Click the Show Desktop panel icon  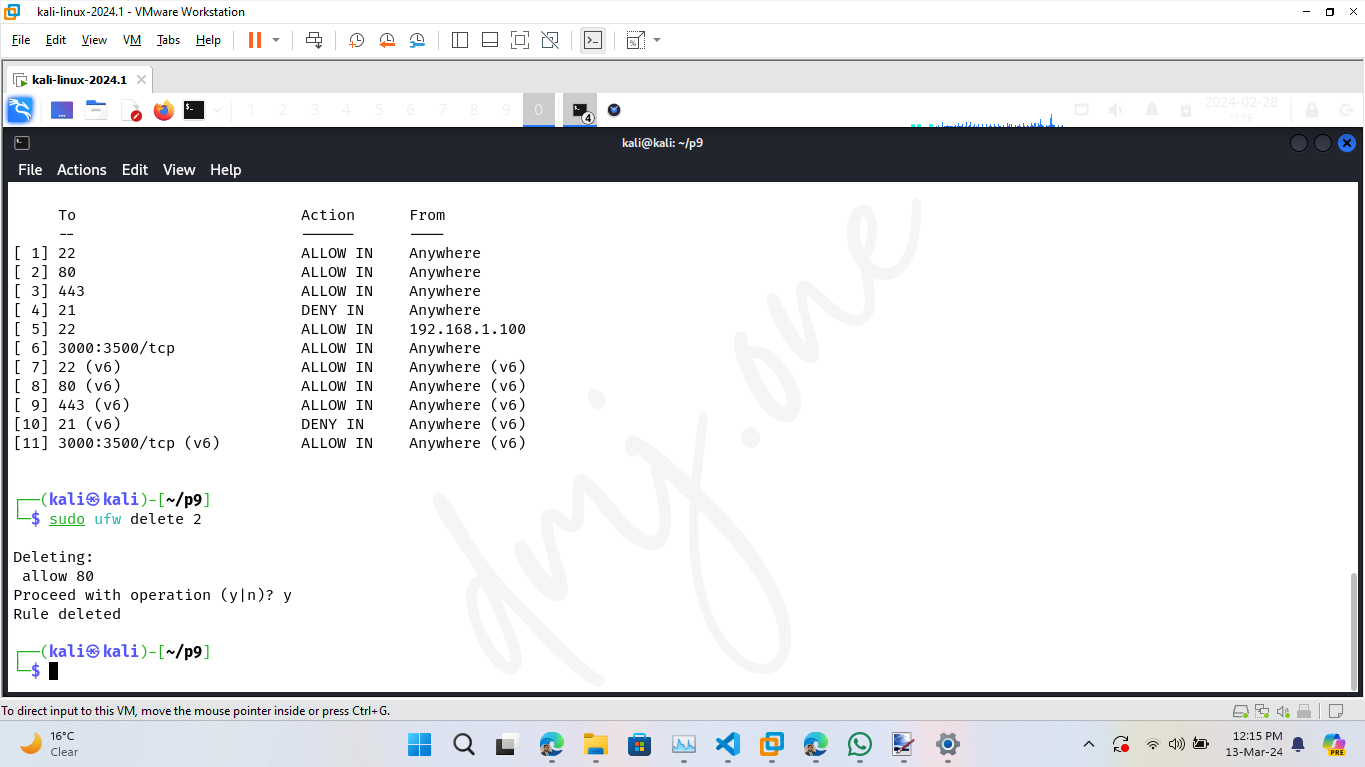(62, 110)
